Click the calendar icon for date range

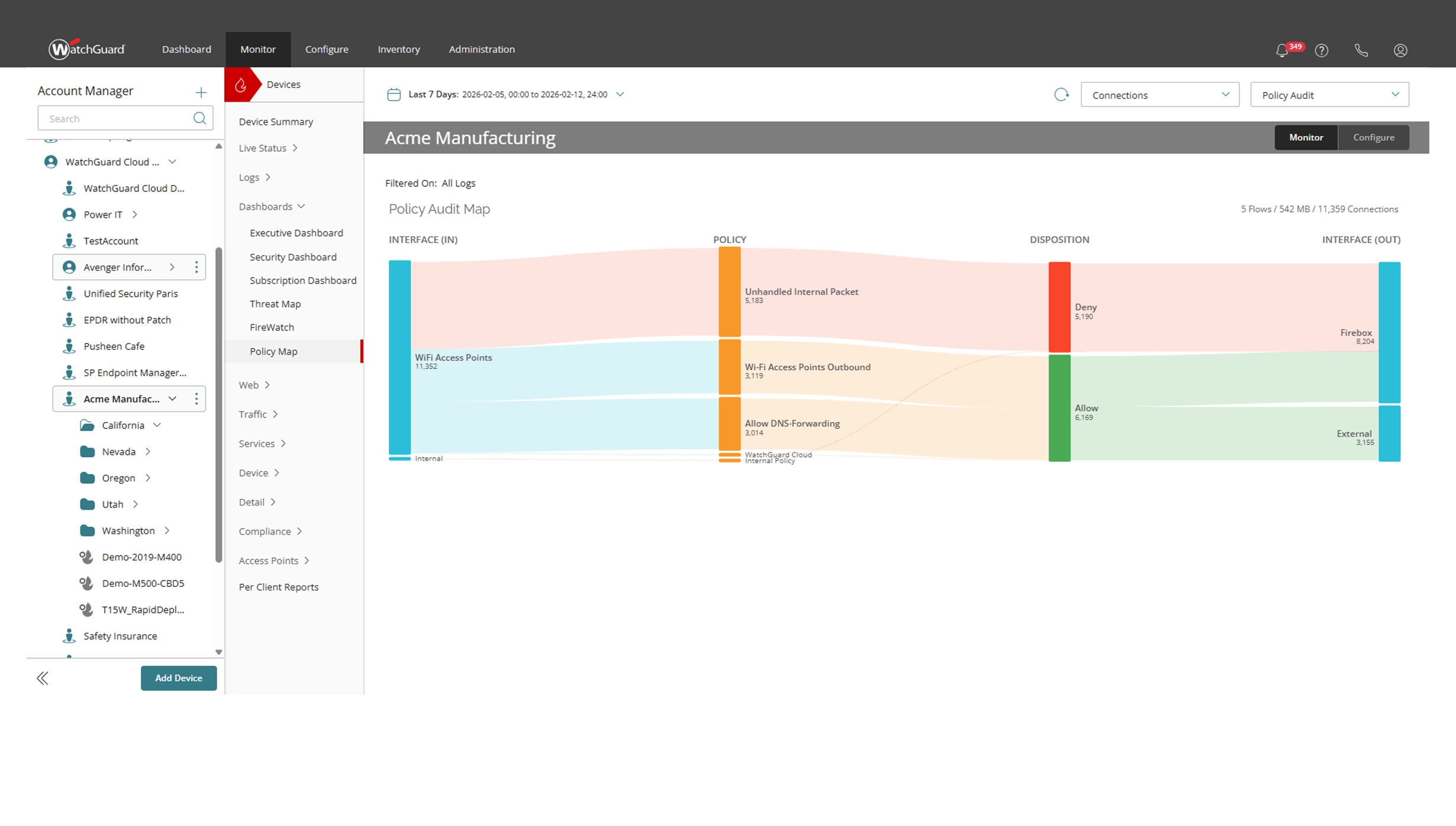[393, 95]
